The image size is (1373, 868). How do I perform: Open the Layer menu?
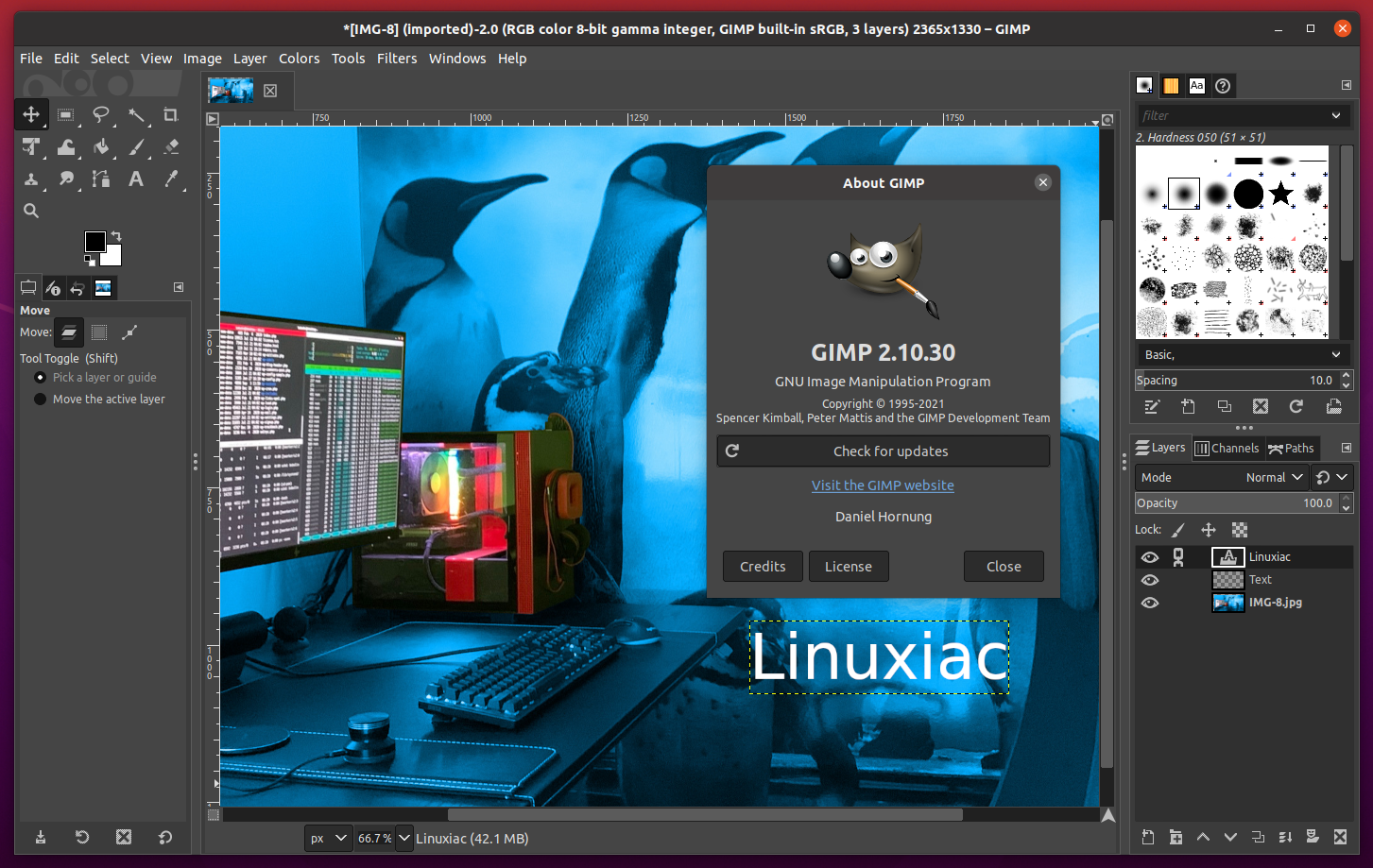tap(250, 59)
